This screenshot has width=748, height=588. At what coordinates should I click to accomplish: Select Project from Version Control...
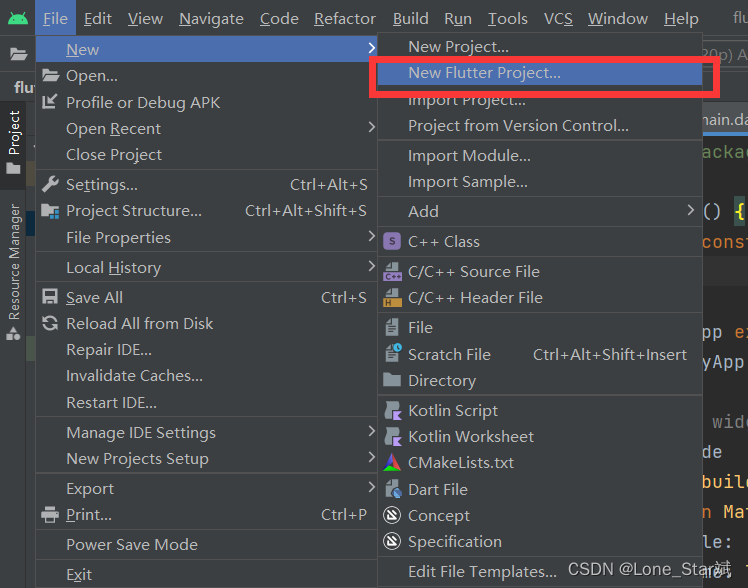coord(540,125)
